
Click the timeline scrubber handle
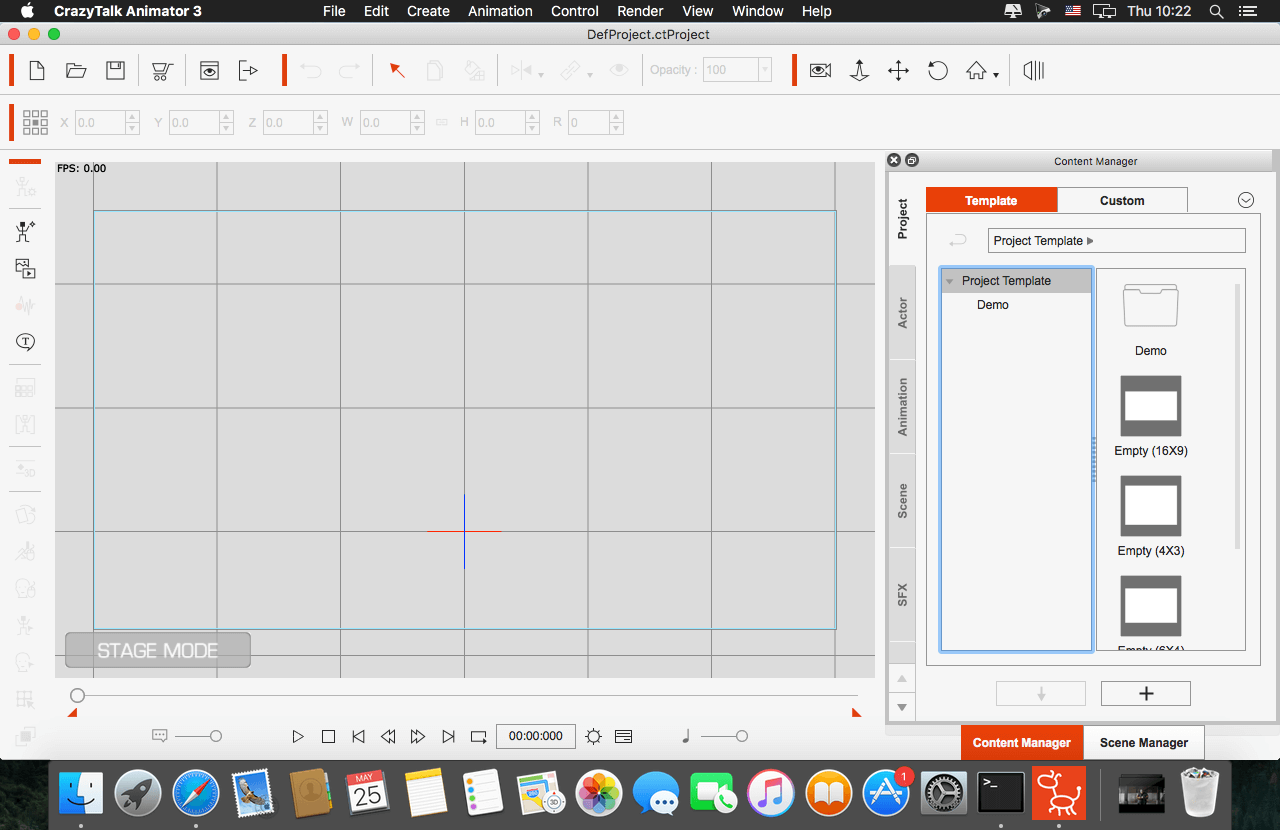[x=77, y=695]
